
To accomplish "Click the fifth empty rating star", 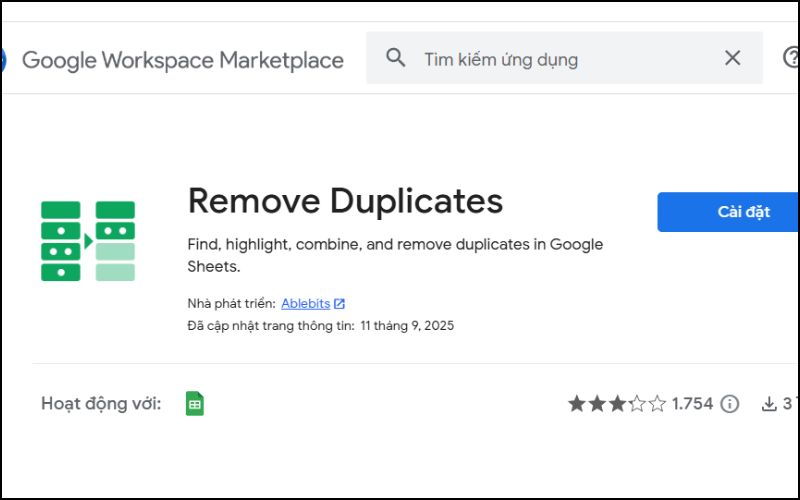I will (x=657, y=404).
